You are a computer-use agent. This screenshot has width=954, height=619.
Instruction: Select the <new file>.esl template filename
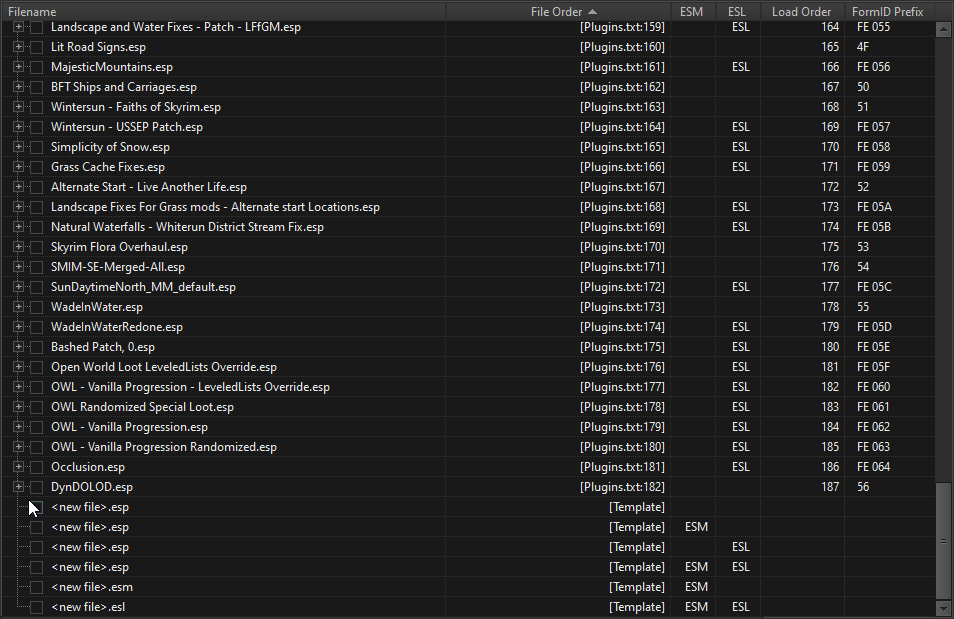click(x=88, y=607)
